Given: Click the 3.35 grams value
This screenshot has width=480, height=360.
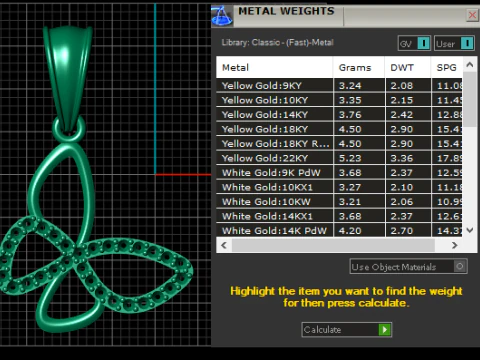Looking at the screenshot, I should tap(350, 100).
